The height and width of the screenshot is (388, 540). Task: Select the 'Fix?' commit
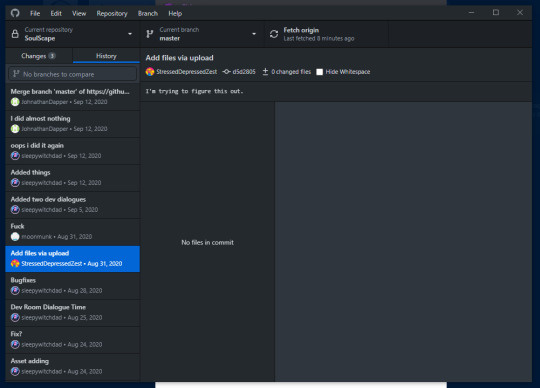pyautogui.click(x=73, y=339)
